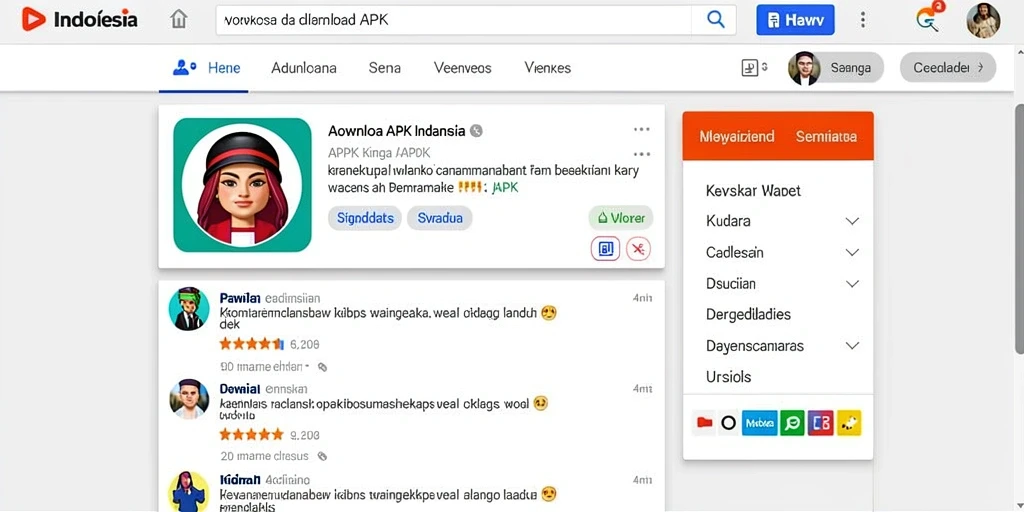The image size is (1024, 512).
Task: Expand the Dsucian sidebar section
Action: (x=852, y=283)
